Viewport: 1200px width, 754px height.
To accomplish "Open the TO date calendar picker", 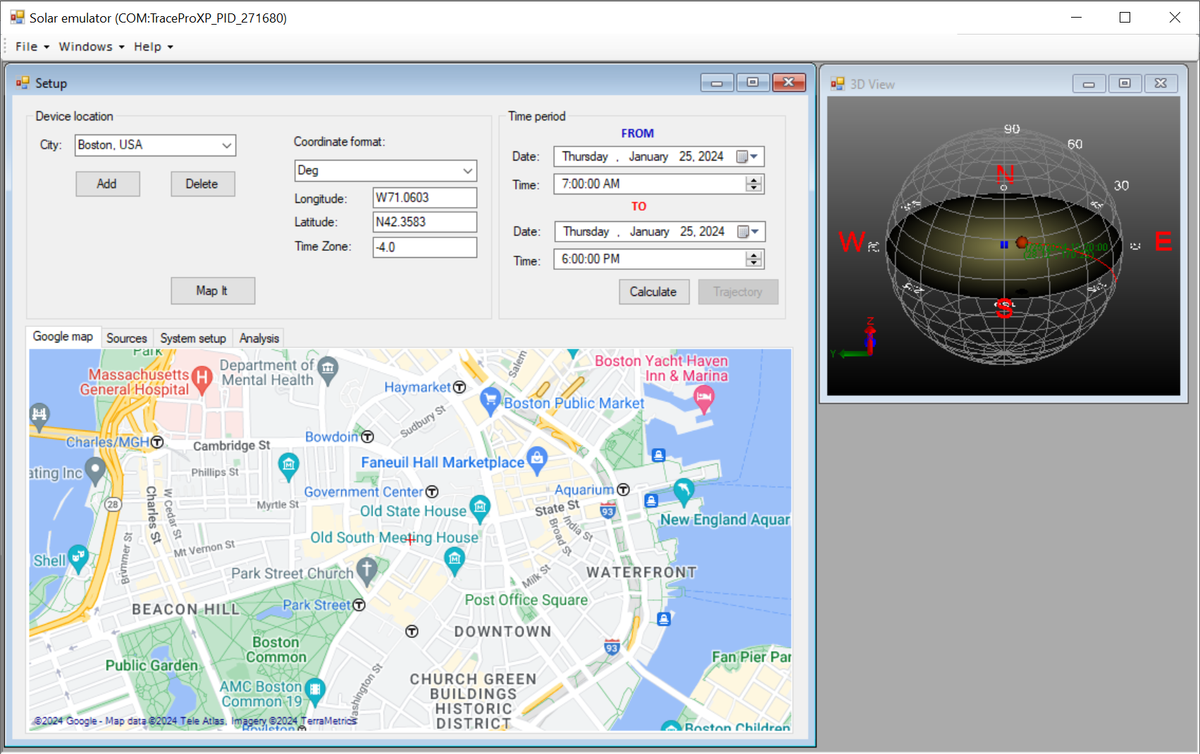I will pyautogui.click(x=748, y=232).
